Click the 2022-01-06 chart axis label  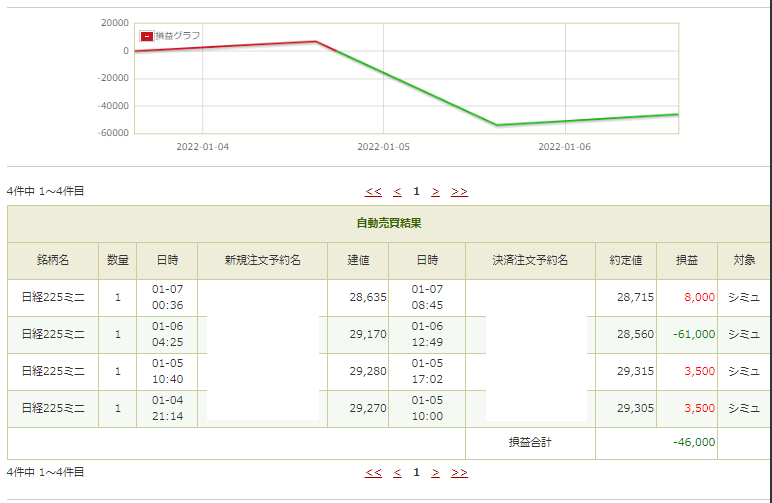pyautogui.click(x=565, y=147)
